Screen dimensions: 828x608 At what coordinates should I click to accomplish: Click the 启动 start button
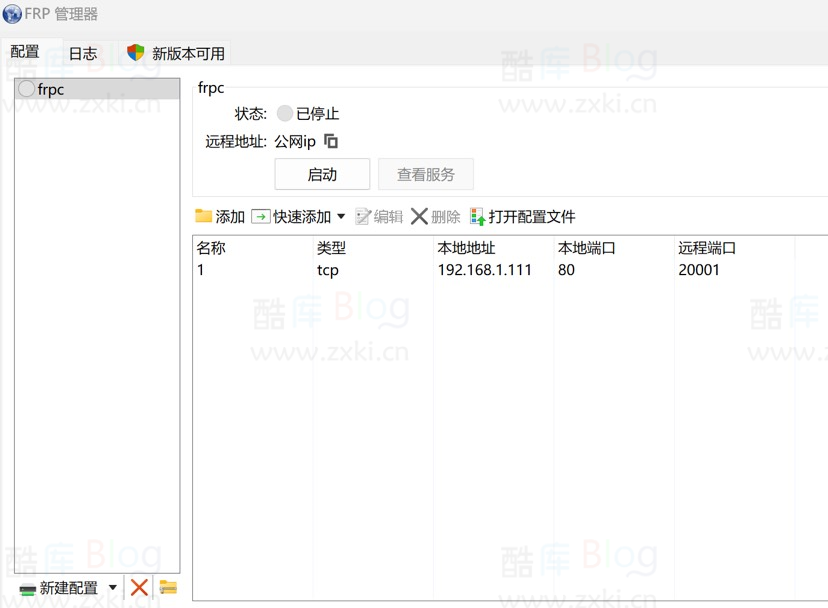[x=322, y=173]
